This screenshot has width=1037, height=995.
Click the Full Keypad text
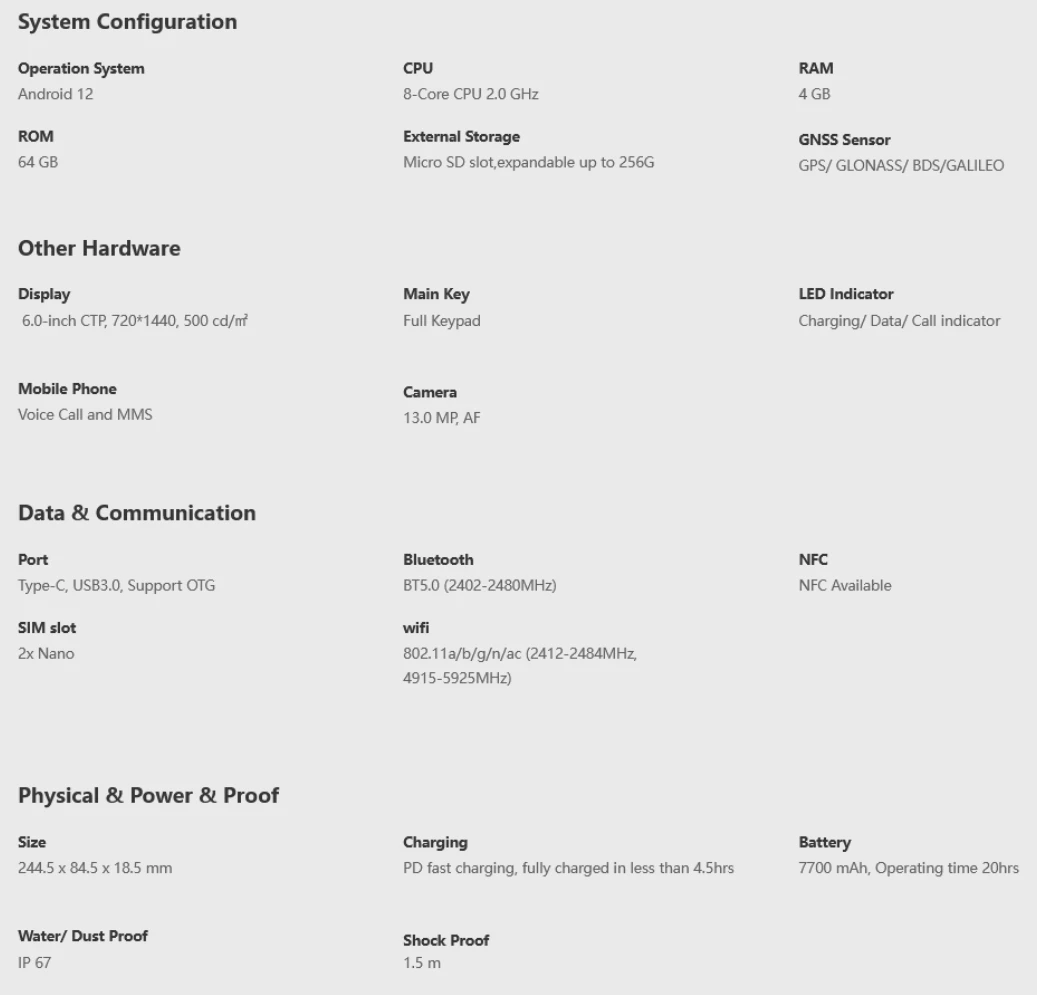point(441,321)
